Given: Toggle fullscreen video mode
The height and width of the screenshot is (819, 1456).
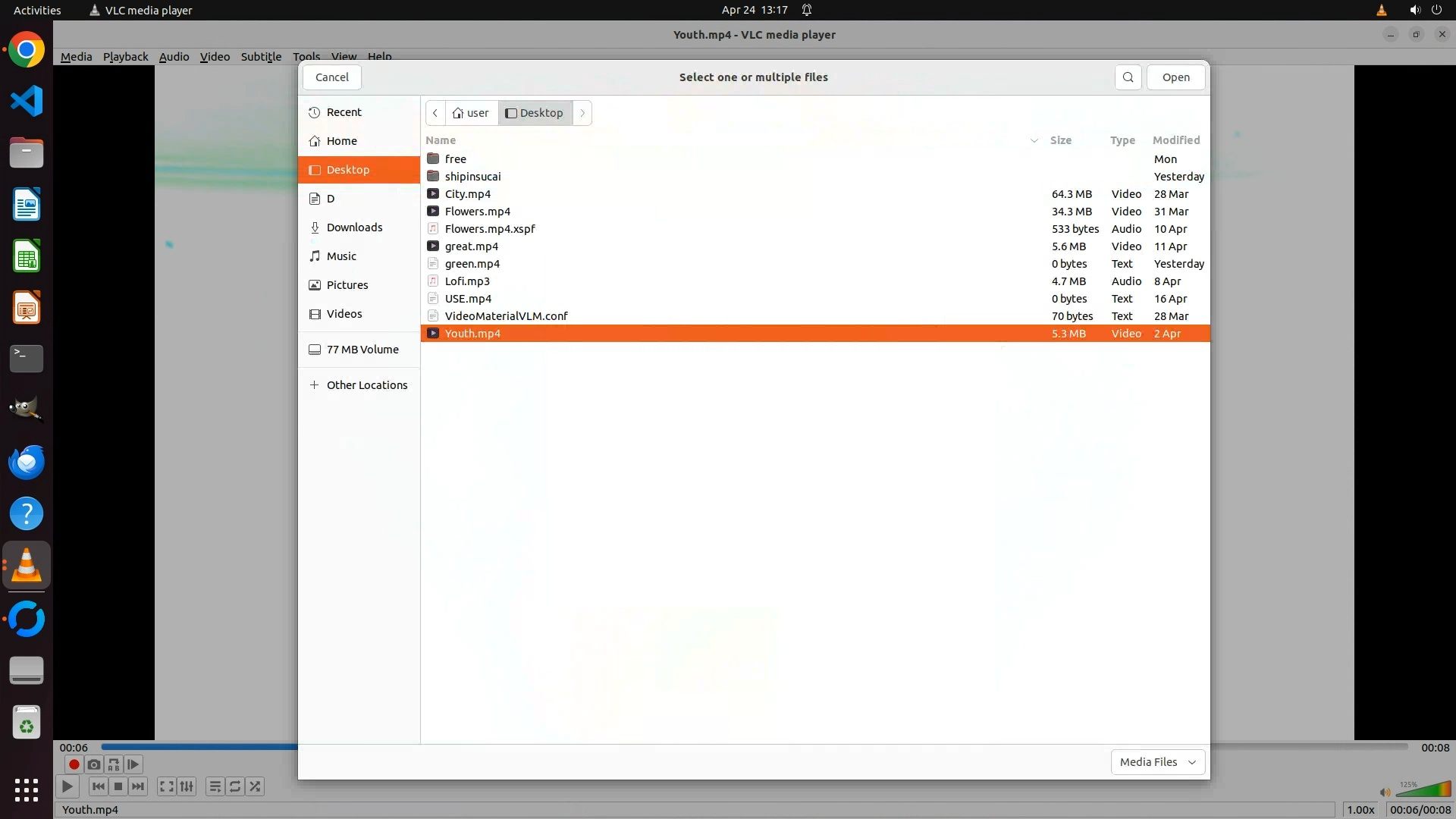Looking at the screenshot, I should point(166,786).
